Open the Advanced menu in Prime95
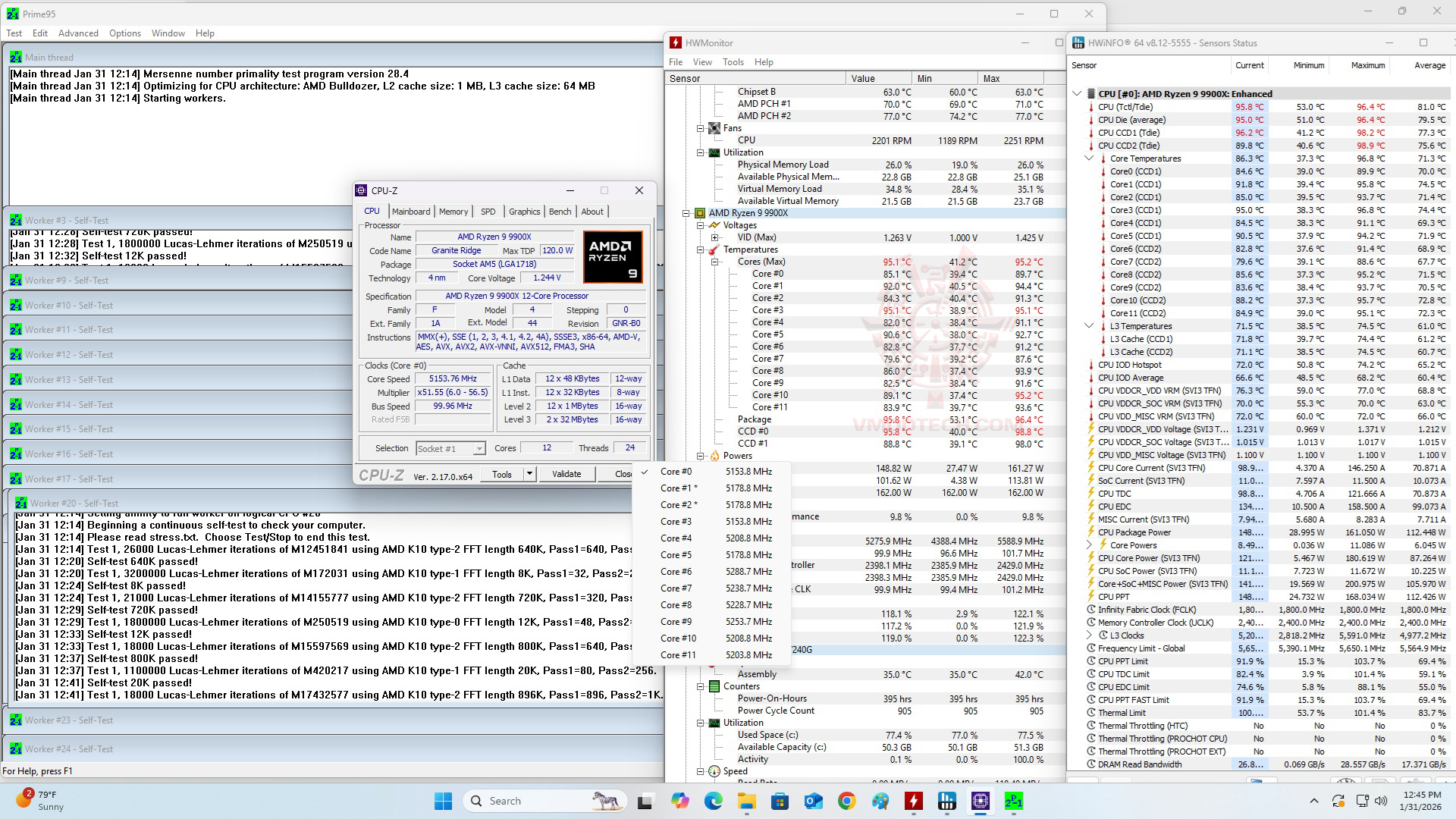1456x819 pixels. [78, 33]
